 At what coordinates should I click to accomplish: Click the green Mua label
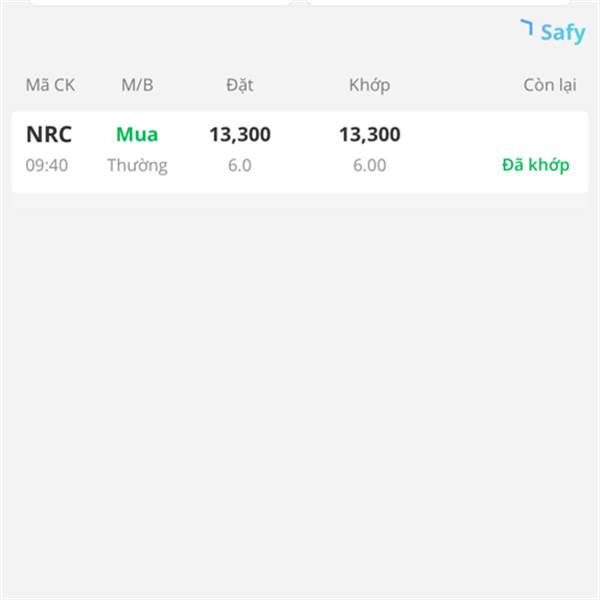[x=137, y=134]
